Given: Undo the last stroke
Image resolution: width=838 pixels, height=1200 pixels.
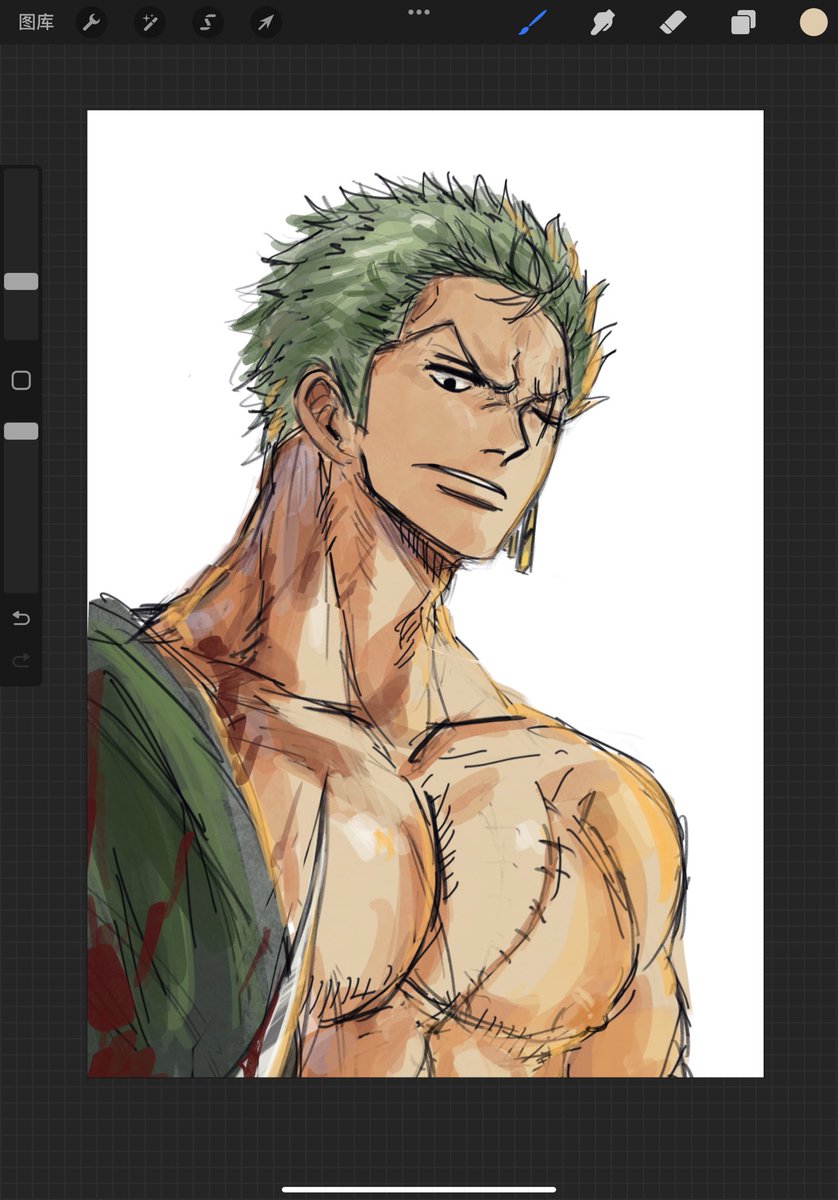Looking at the screenshot, I should click(x=21, y=618).
